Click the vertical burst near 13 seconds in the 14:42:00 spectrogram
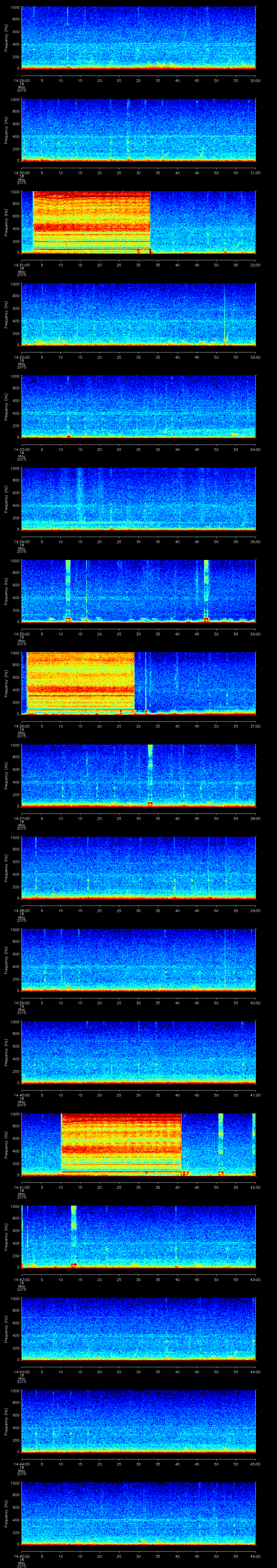The image size is (277, 1568). [x=74, y=1237]
